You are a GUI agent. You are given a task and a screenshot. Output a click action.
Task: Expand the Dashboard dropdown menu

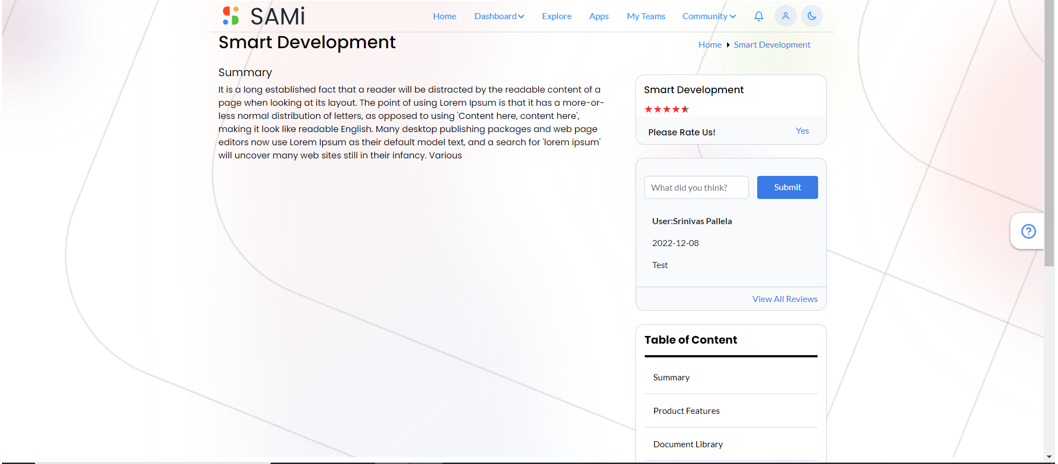click(499, 16)
